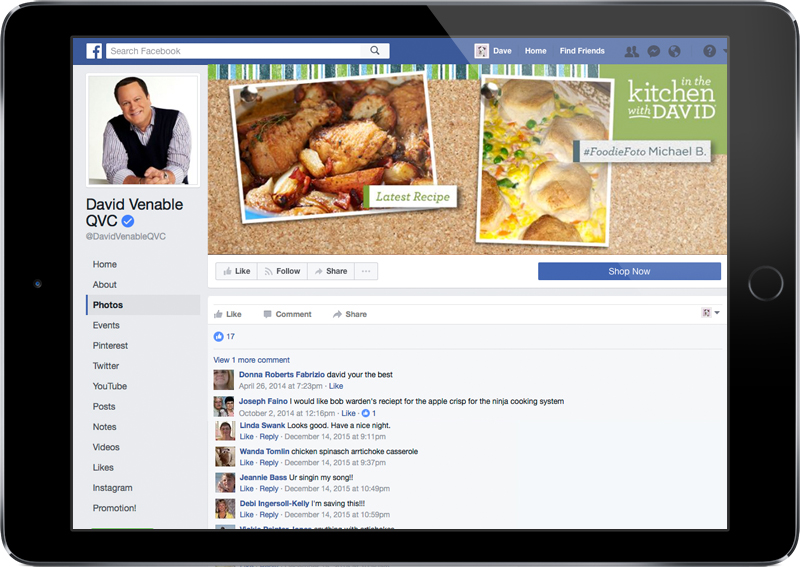The height and width of the screenshot is (567, 800).
Task: Open the Help question mark icon
Action: pyautogui.click(x=709, y=51)
